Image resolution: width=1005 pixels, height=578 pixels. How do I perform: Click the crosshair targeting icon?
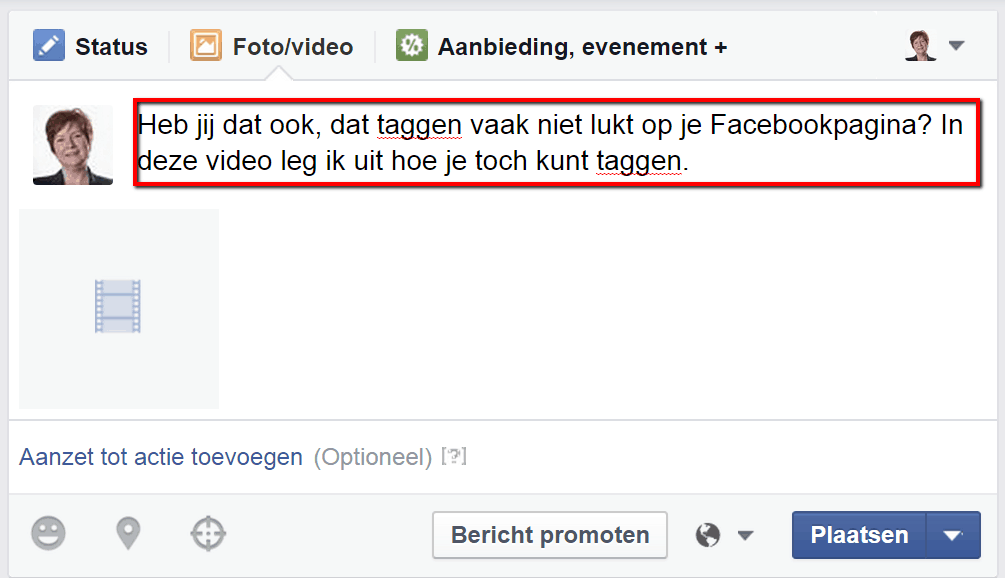tap(208, 533)
